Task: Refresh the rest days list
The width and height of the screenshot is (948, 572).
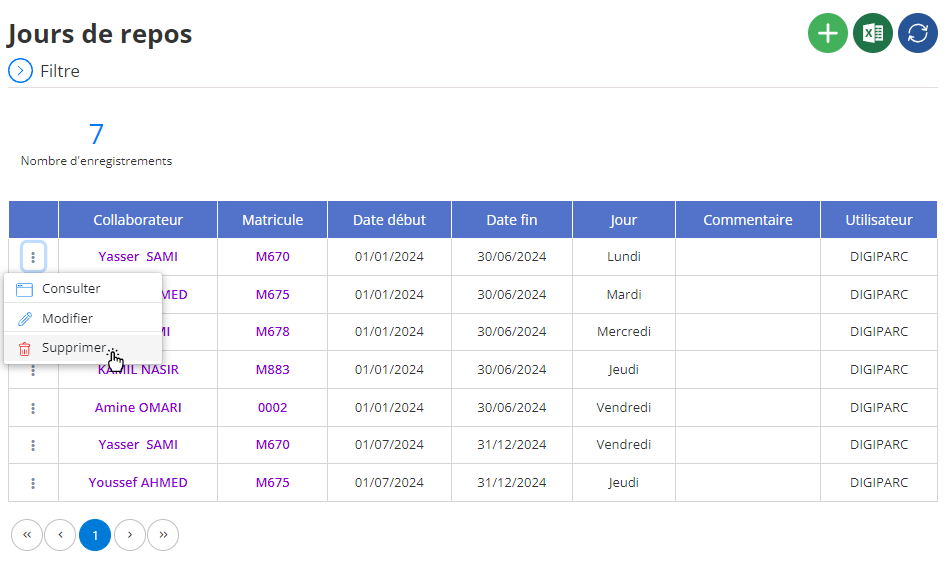Action: (x=917, y=33)
